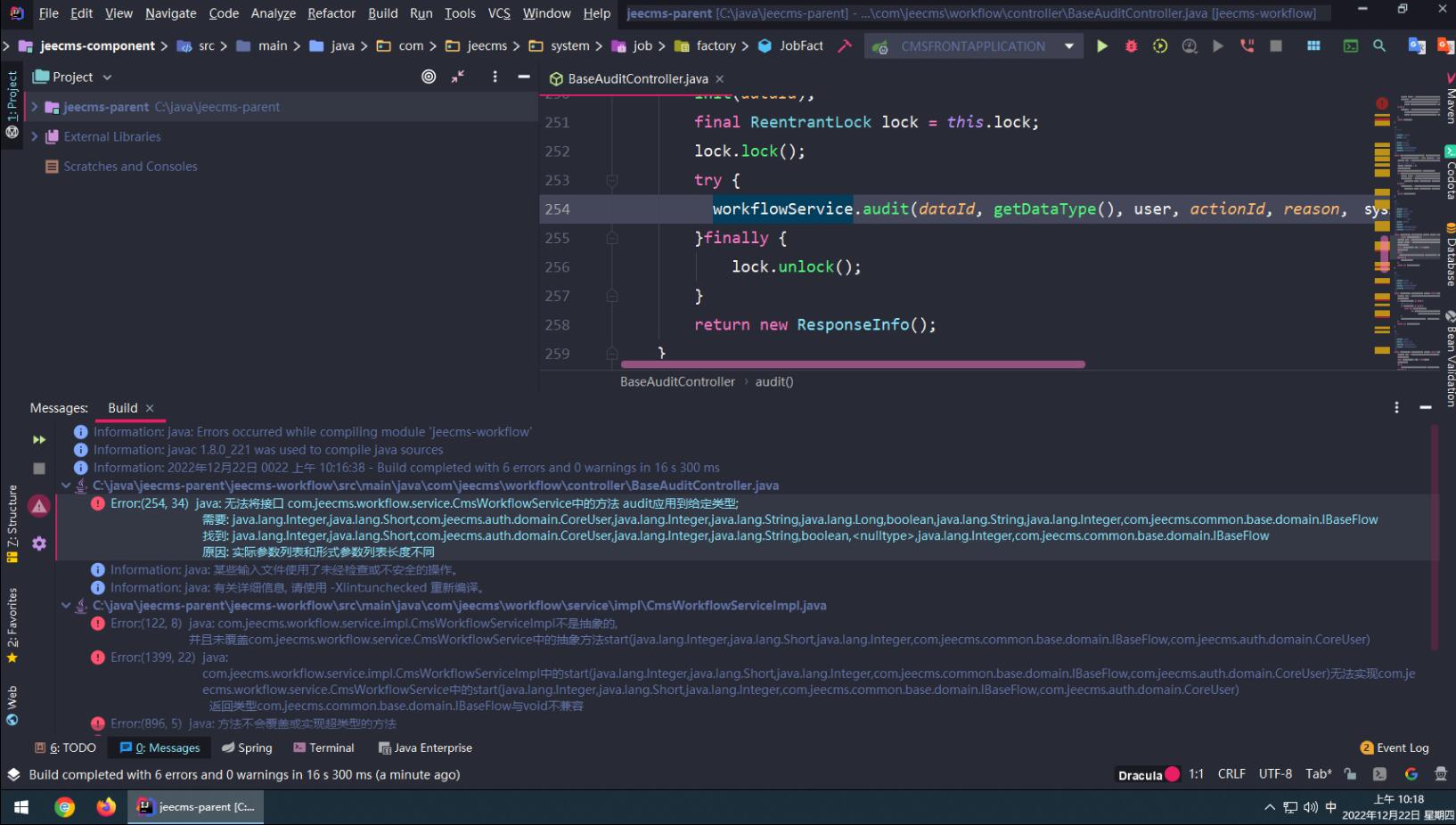Image resolution: width=1456 pixels, height=825 pixels.
Task: Click the UTF-8 encoding selector
Action: (x=1275, y=774)
